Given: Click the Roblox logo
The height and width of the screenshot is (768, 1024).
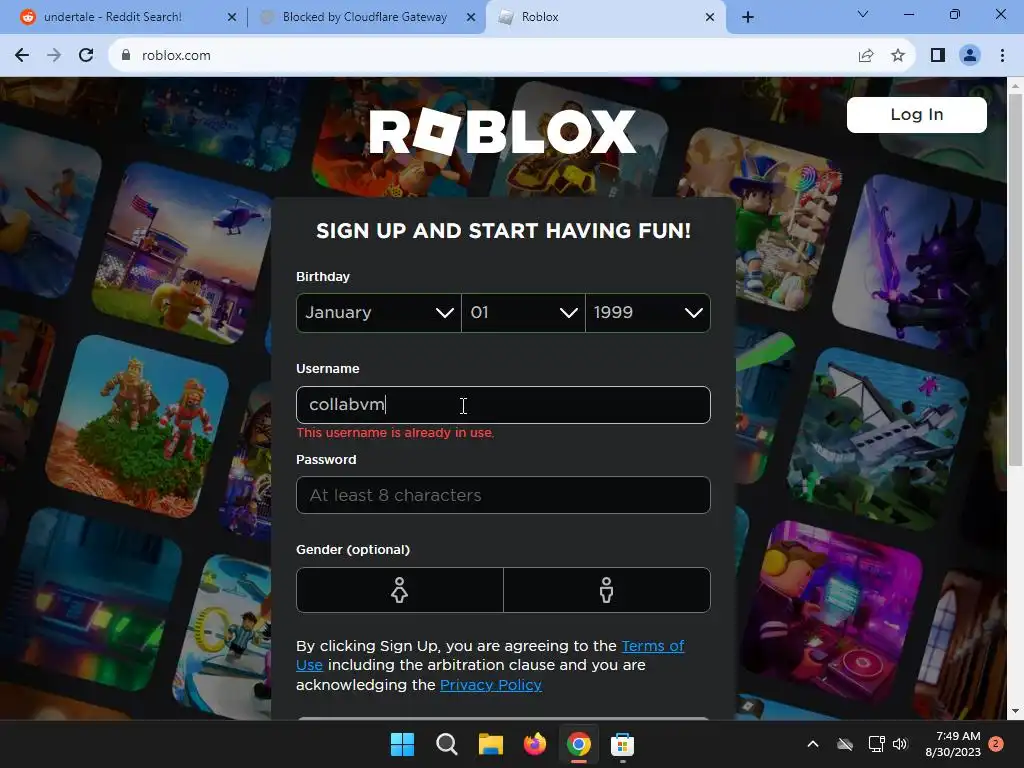Looking at the screenshot, I should [502, 131].
